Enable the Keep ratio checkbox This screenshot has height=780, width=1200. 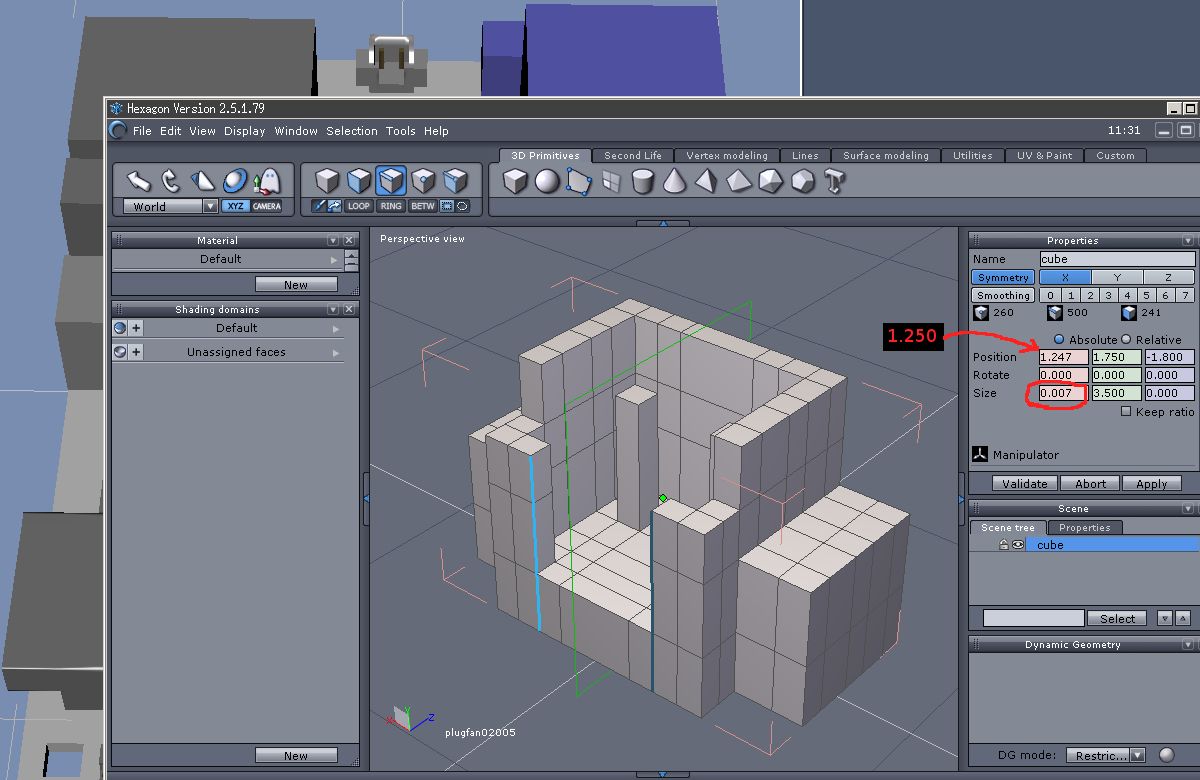click(x=1126, y=411)
